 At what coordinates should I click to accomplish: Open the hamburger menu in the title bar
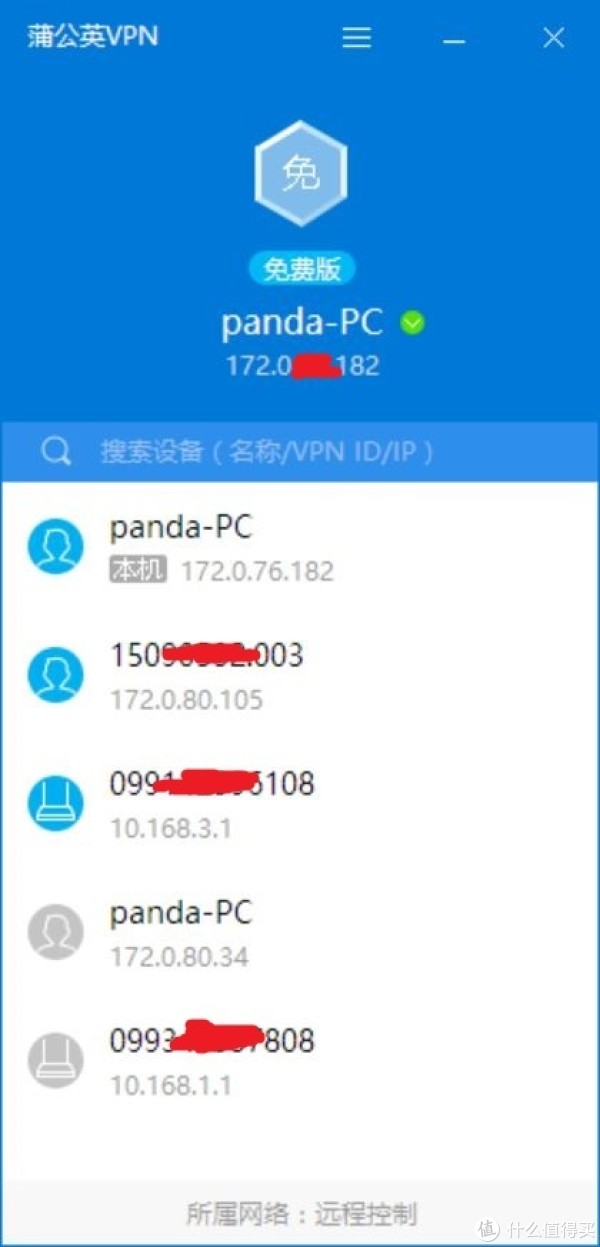(357, 38)
